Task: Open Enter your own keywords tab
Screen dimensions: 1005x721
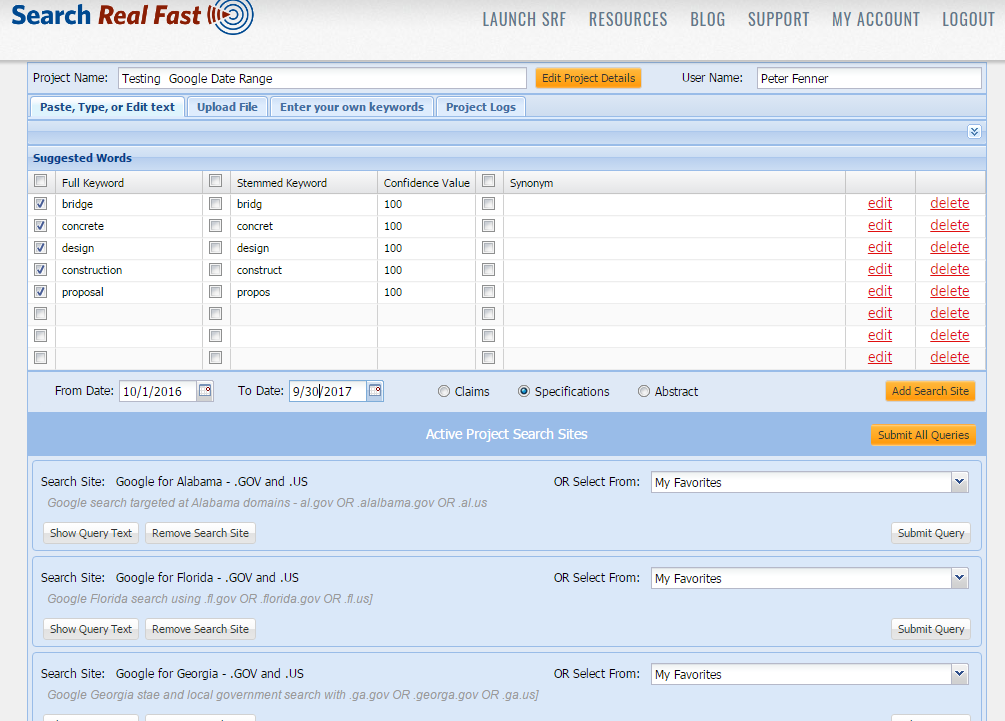Action: (352, 107)
